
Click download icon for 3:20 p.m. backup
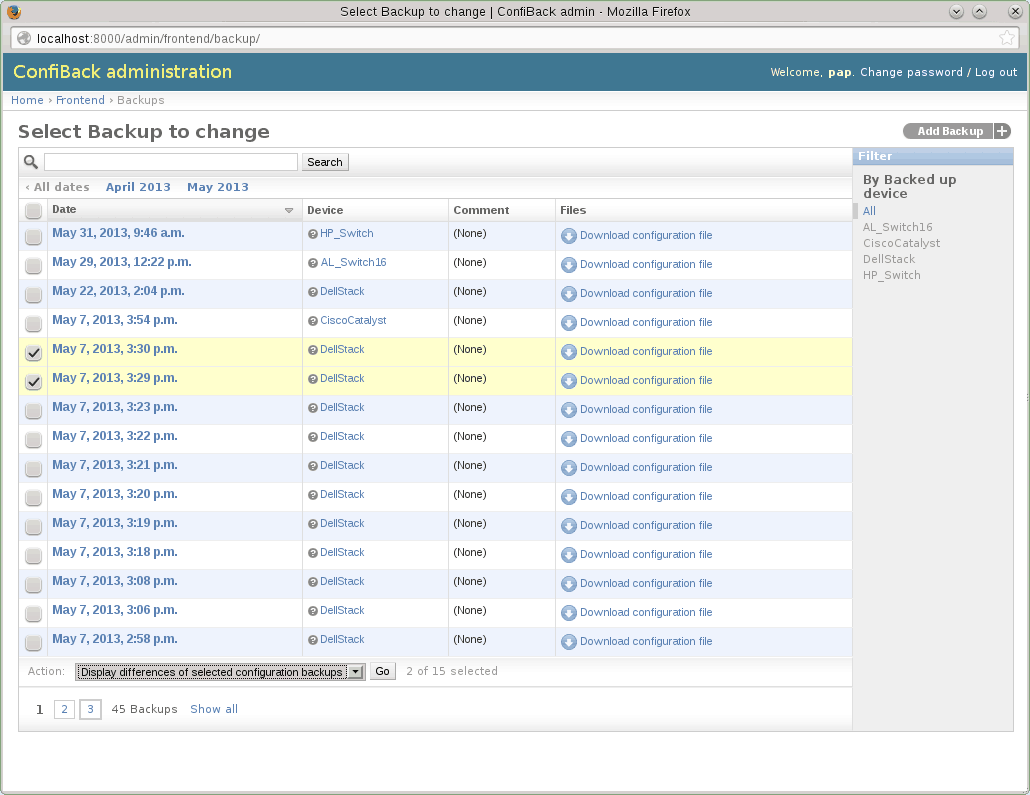coord(569,497)
